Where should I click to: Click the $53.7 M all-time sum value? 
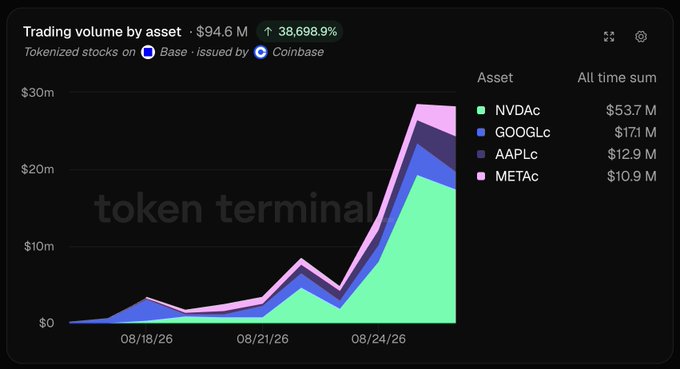pyautogui.click(x=631, y=110)
